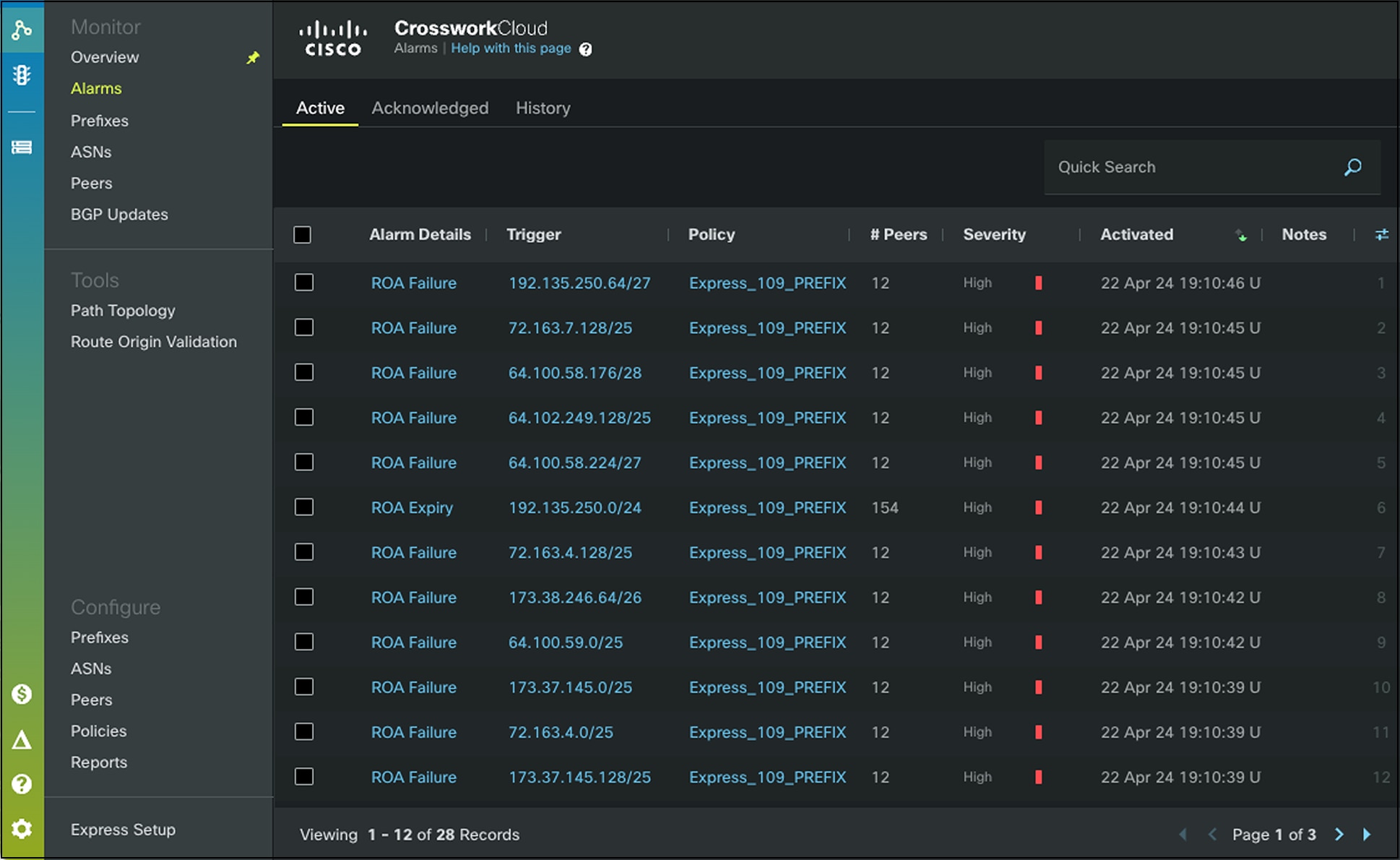Open Peers under the Configure section
This screenshot has width=1400, height=860.
(x=91, y=700)
